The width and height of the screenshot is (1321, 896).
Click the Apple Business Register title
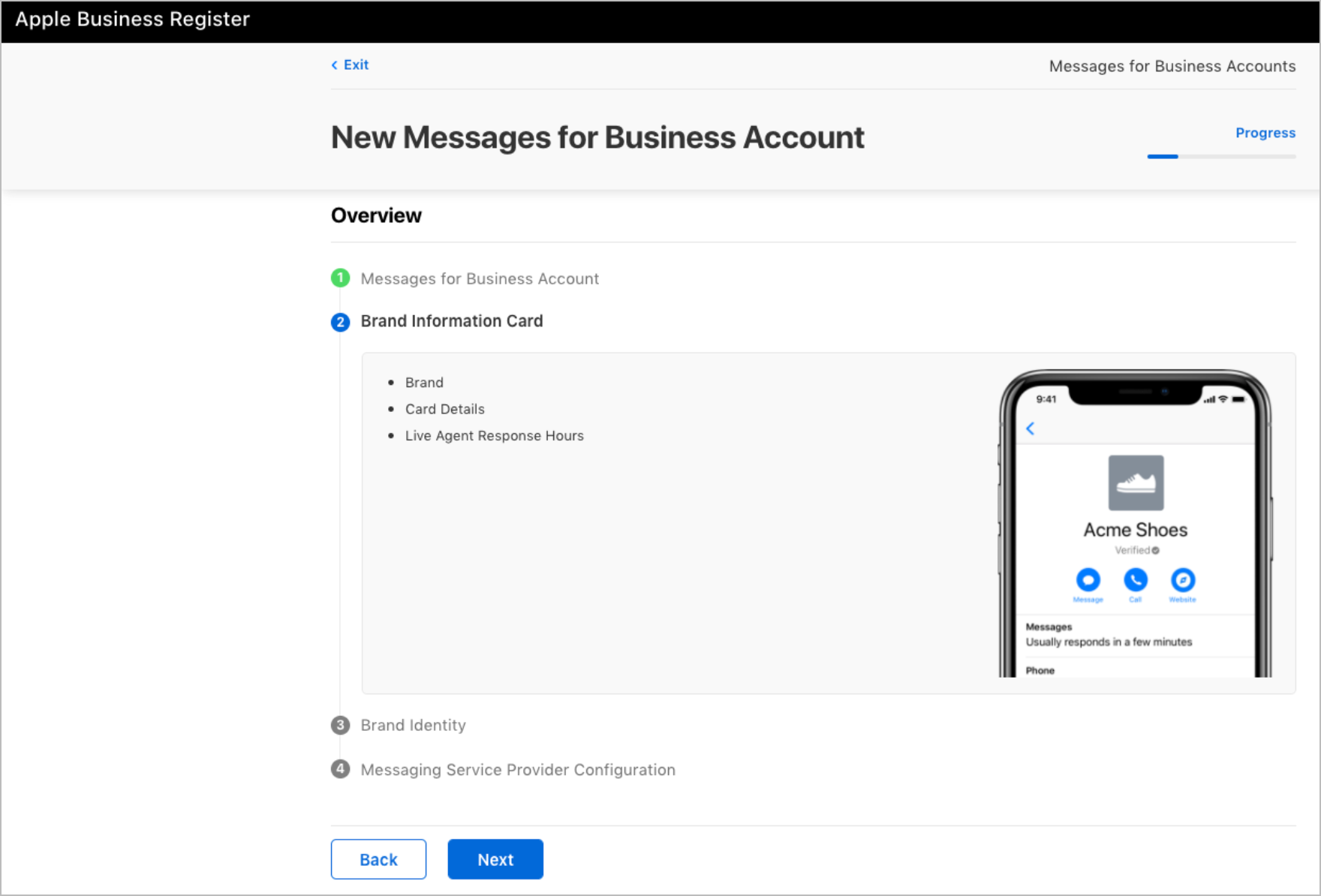(133, 20)
